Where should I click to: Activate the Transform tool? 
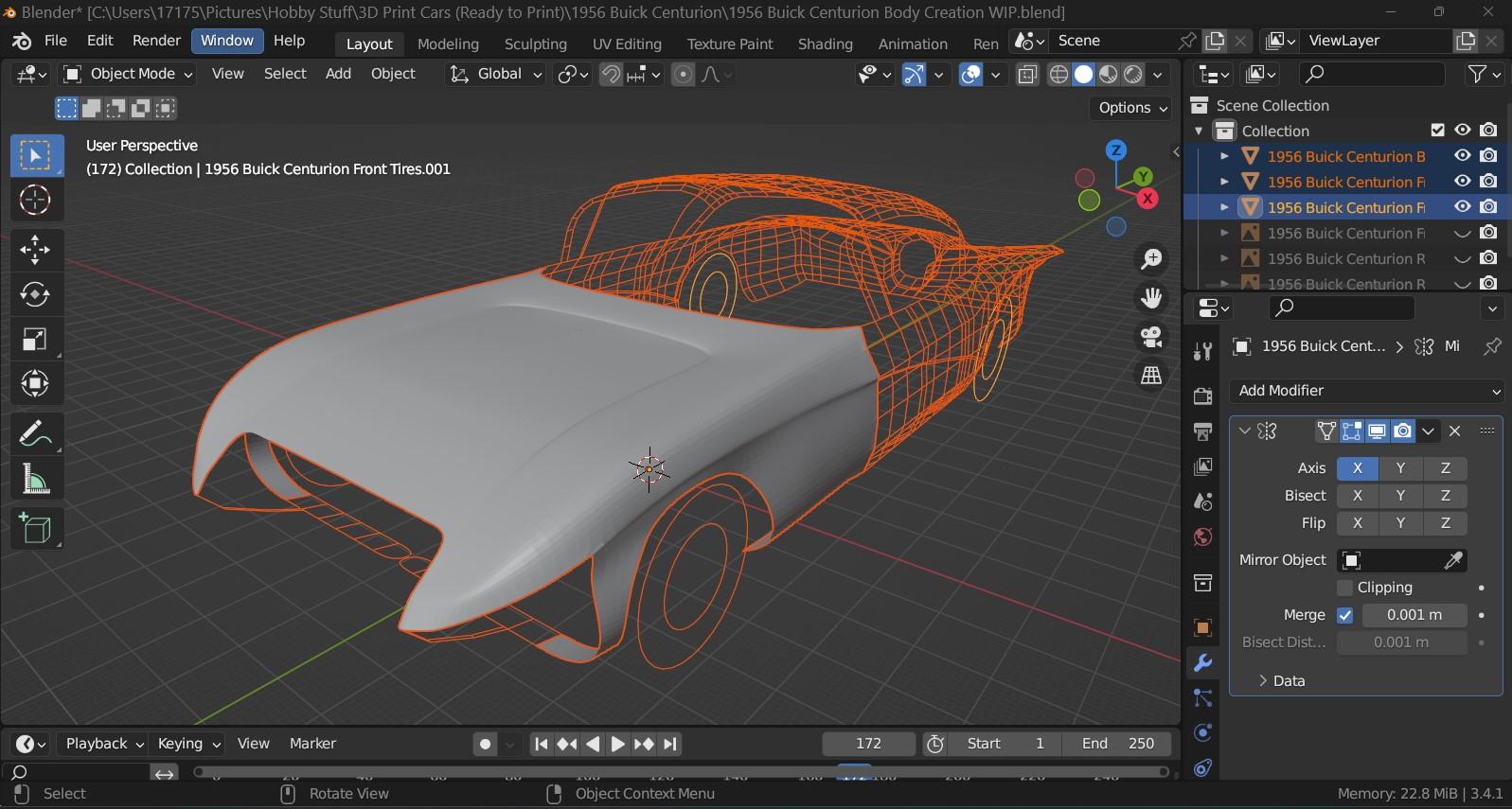[x=35, y=384]
